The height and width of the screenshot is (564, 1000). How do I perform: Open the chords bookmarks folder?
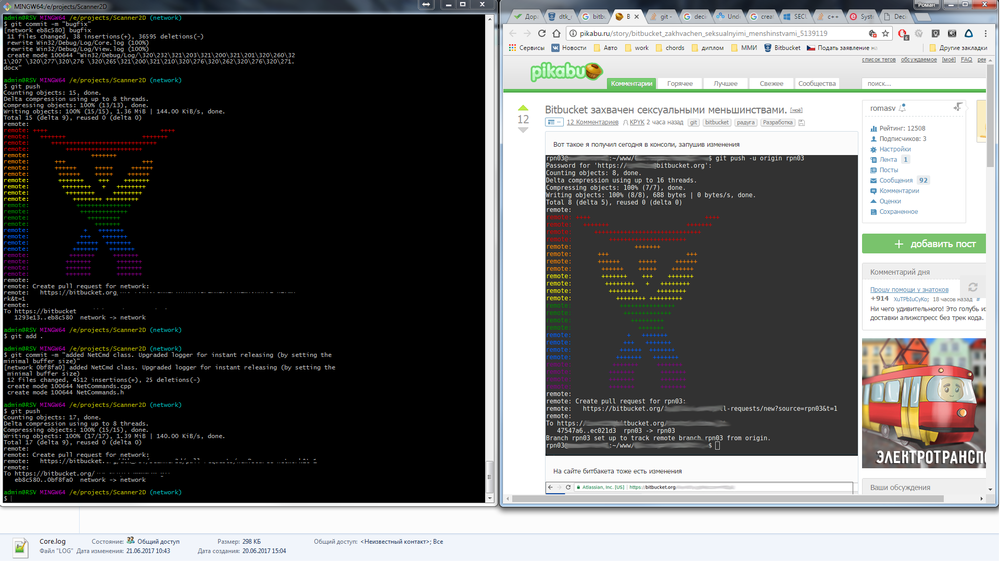(670, 48)
